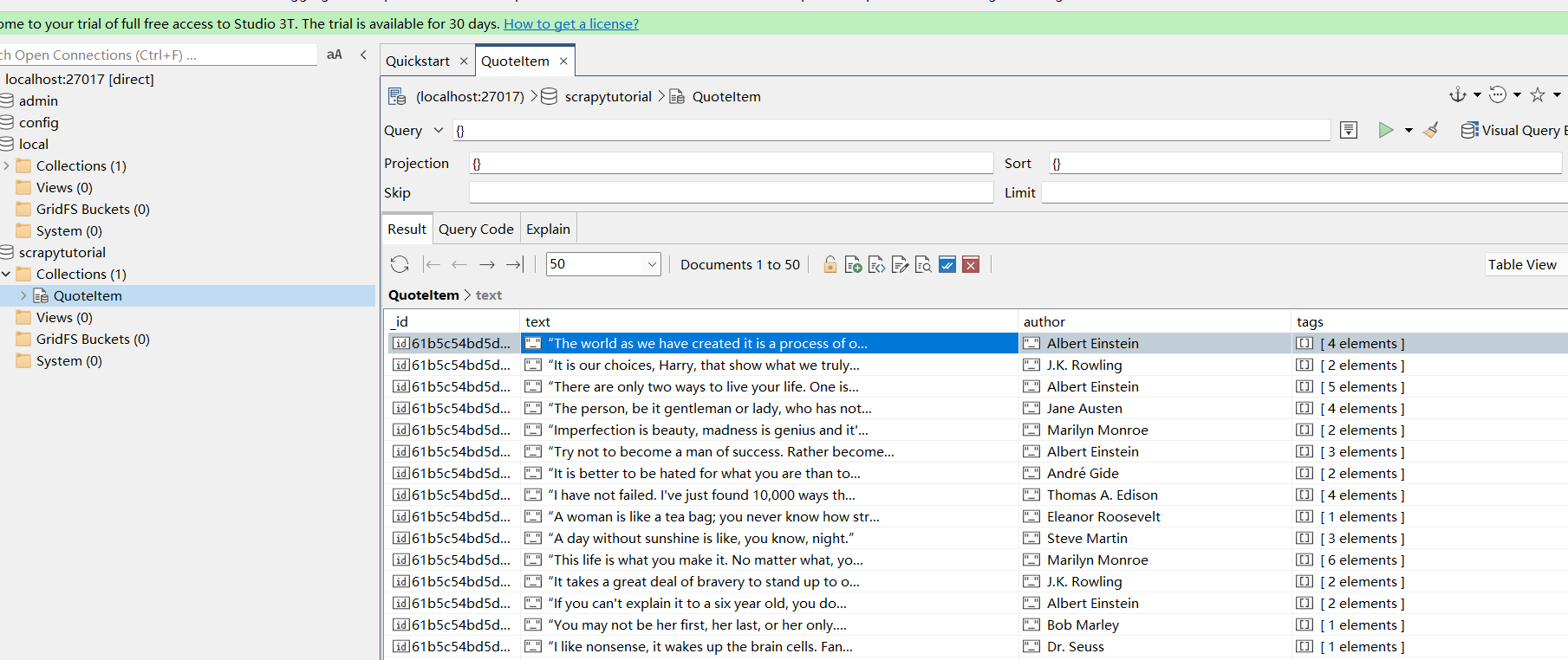Run the query with the green play button
The image size is (1568, 660).
[x=1386, y=130]
